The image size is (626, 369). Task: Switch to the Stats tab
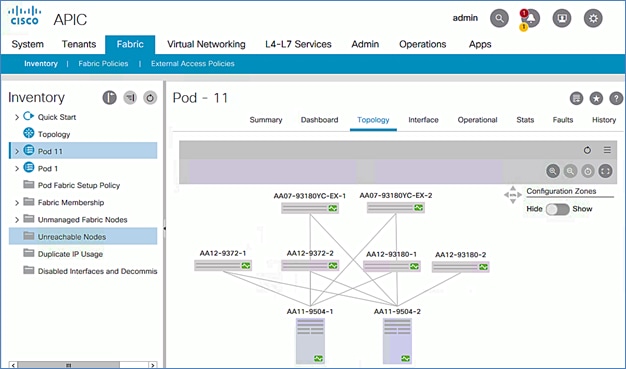coord(525,120)
